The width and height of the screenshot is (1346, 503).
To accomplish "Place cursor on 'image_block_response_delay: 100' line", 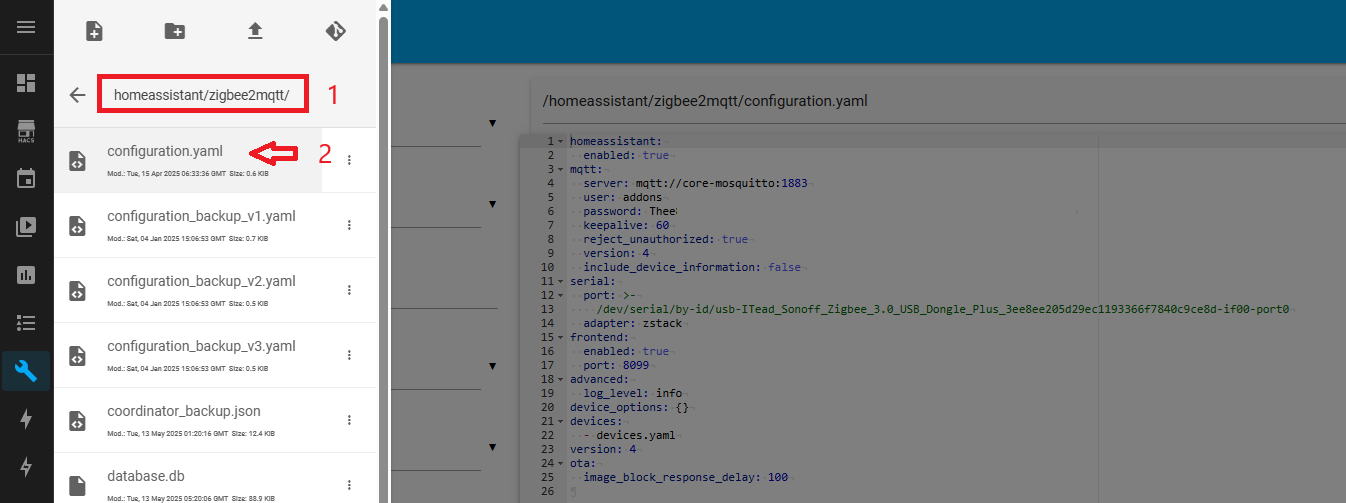I will (x=685, y=478).
